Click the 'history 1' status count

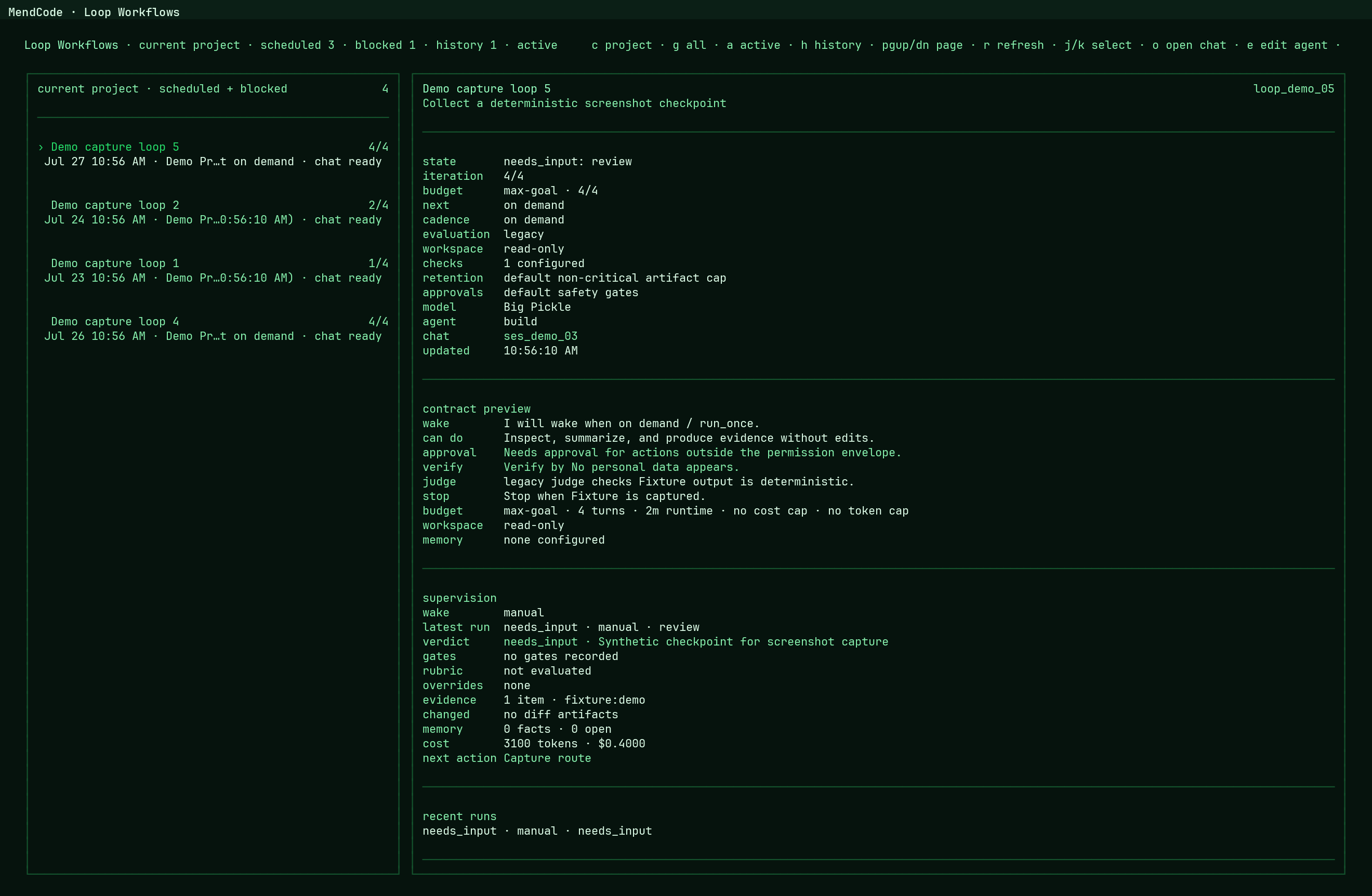coord(466,45)
